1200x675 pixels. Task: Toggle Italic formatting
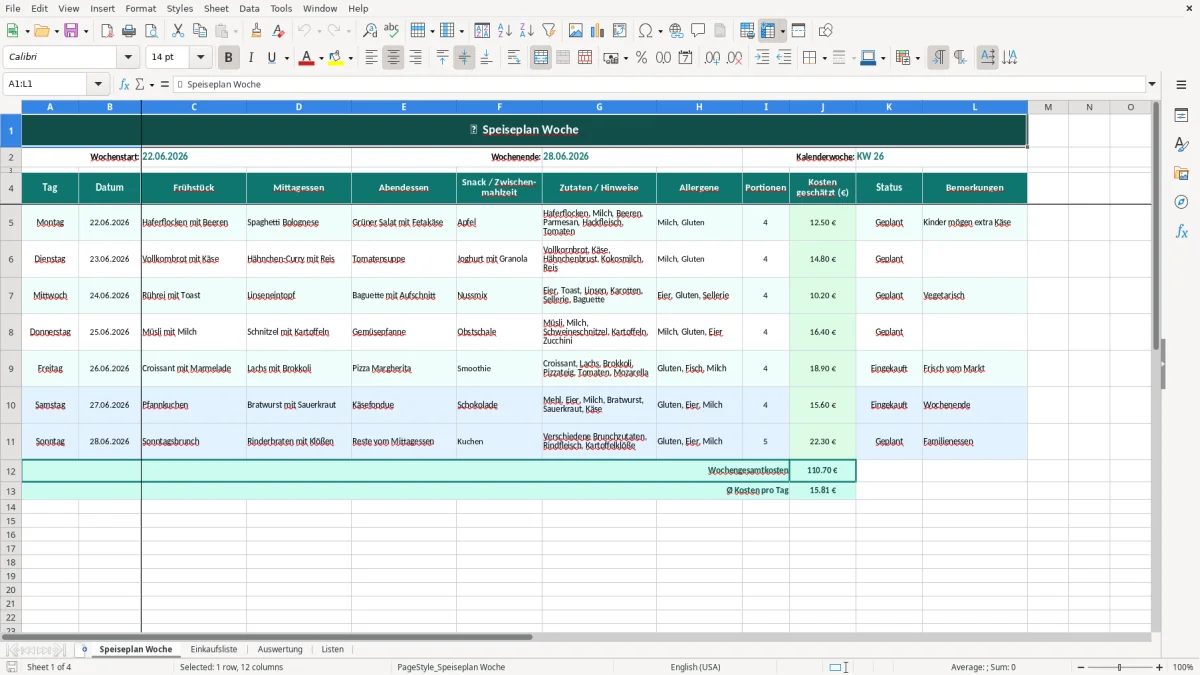tap(251, 58)
